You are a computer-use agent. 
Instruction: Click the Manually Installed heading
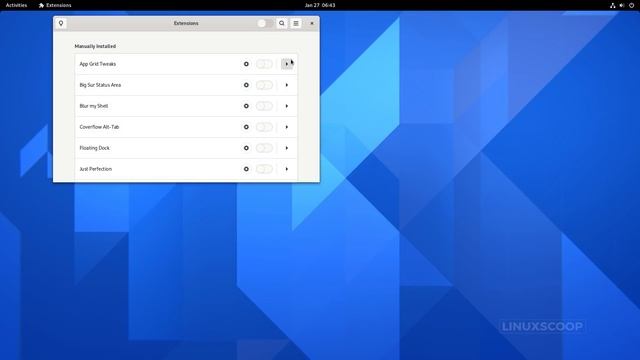pos(95,46)
